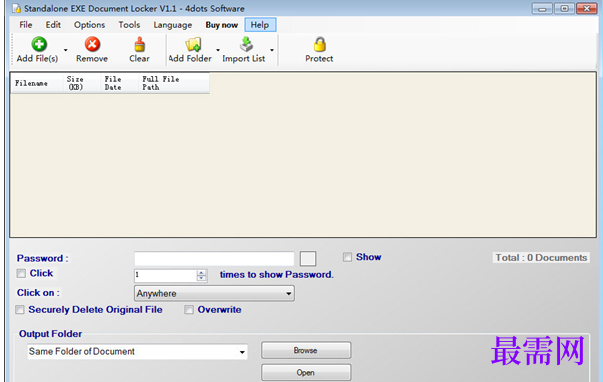Click the Protect padlock icon
Screen dimensions: 603x382
tap(319, 44)
